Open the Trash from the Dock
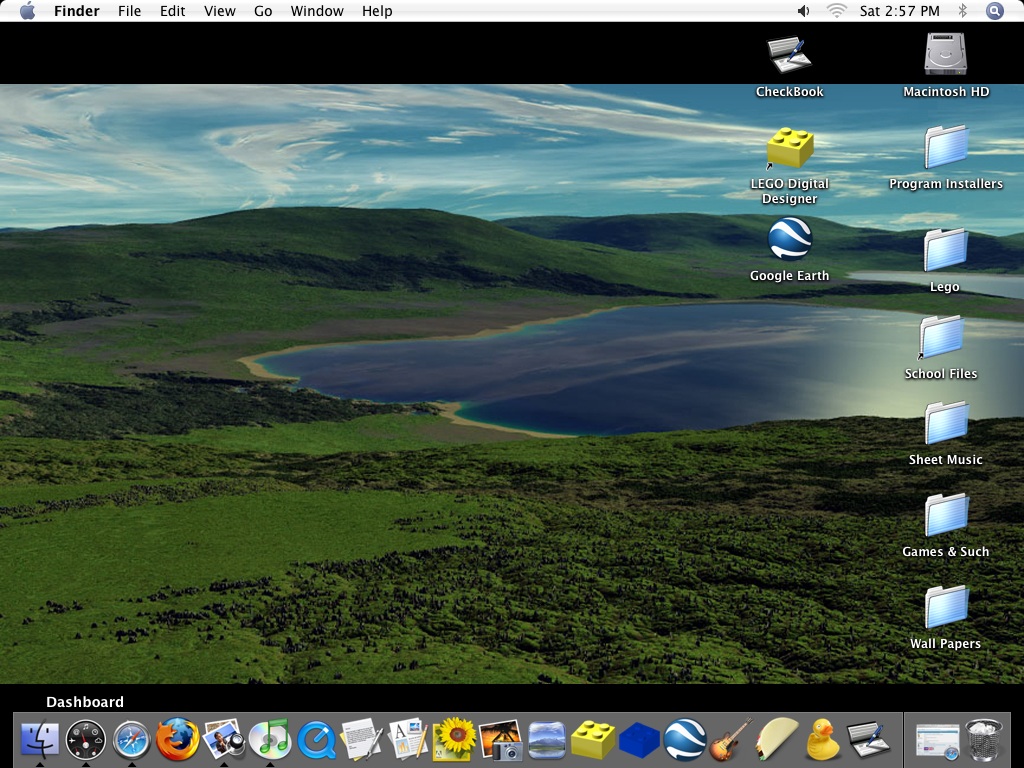The width and height of the screenshot is (1024, 768). (985, 740)
